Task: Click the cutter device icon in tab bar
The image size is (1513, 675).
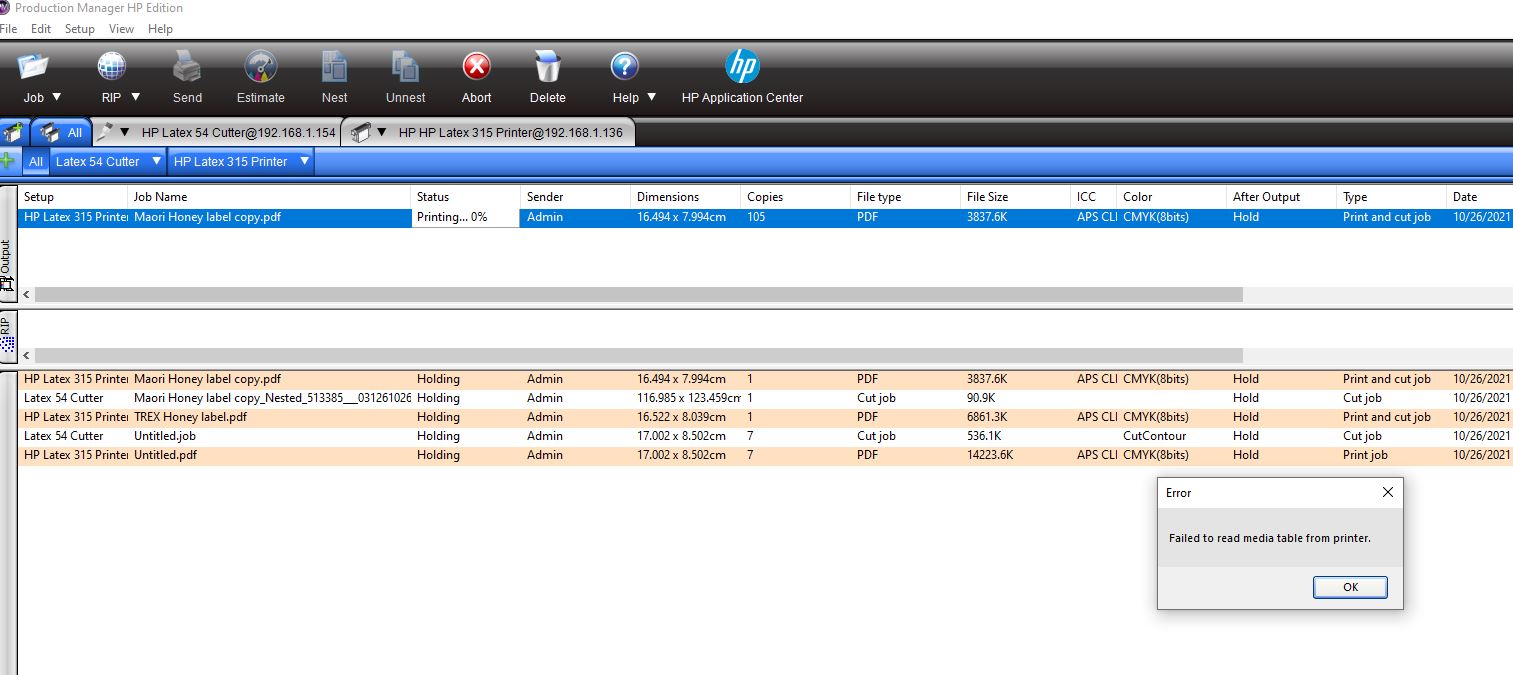Action: point(104,132)
